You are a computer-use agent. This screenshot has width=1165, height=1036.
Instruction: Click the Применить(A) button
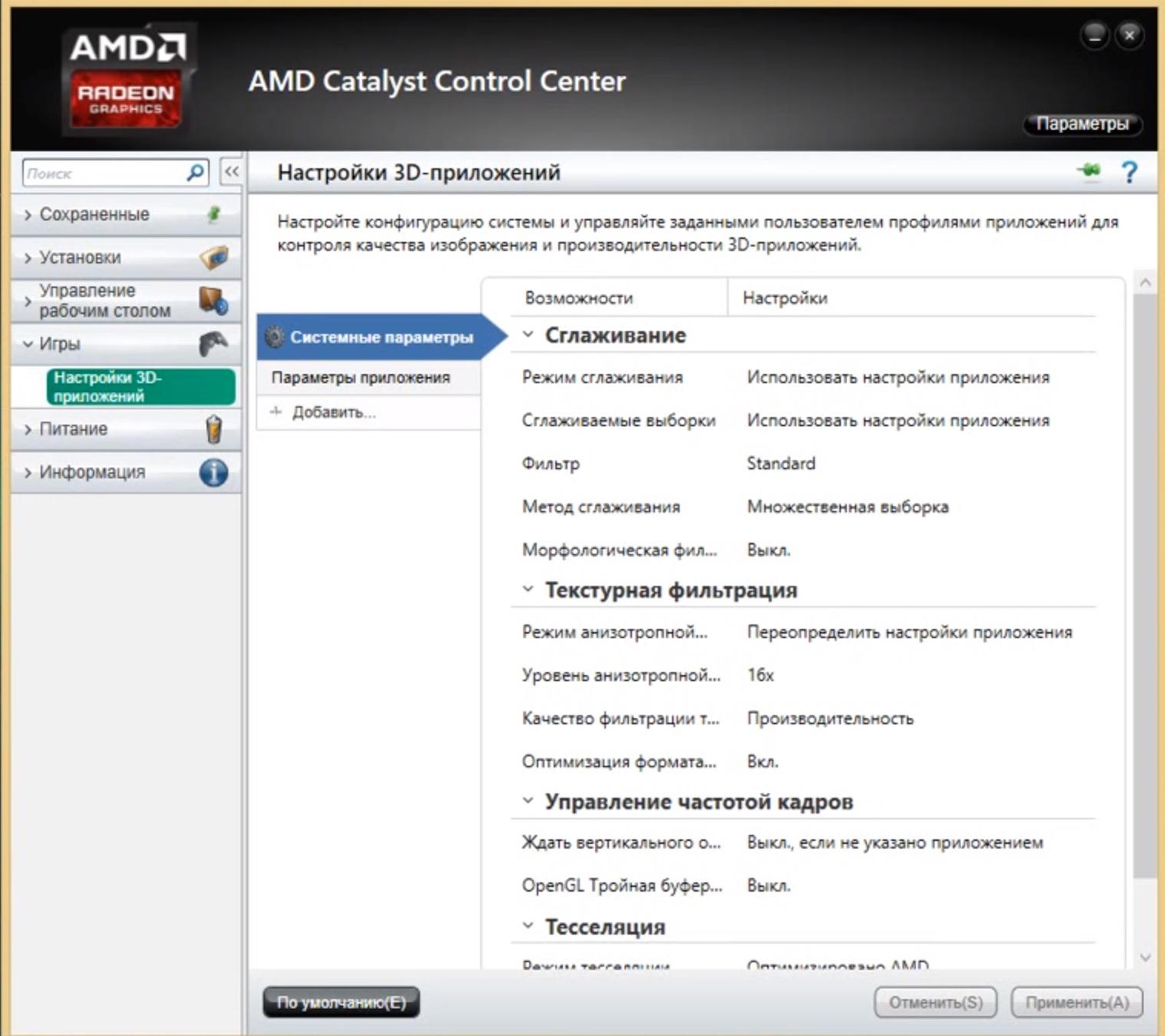(1077, 1002)
